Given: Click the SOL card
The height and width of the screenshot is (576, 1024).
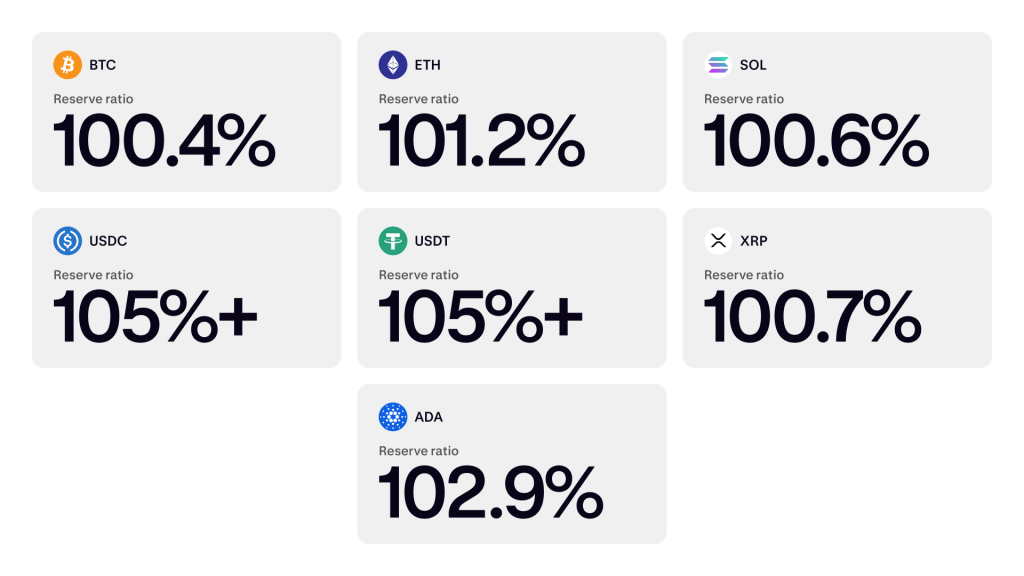Looking at the screenshot, I should pos(837,112).
